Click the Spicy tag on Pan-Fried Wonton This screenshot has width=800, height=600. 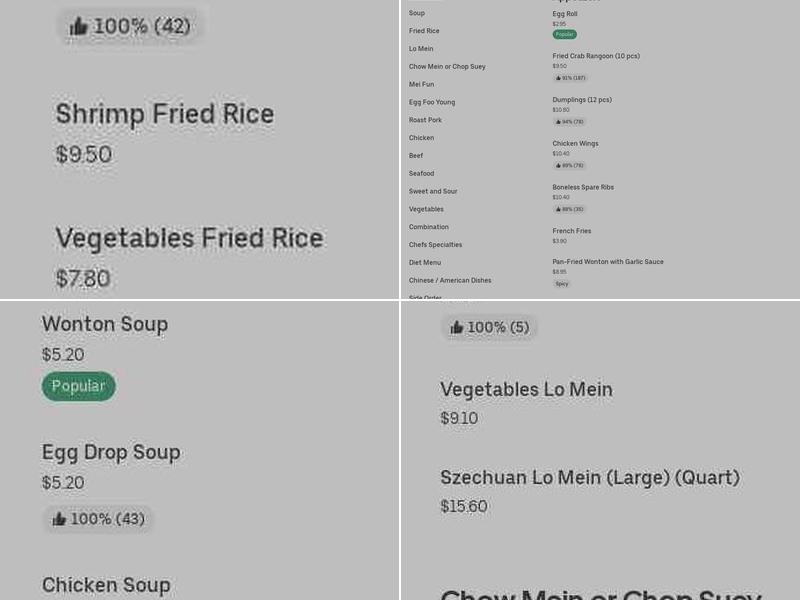(562, 283)
